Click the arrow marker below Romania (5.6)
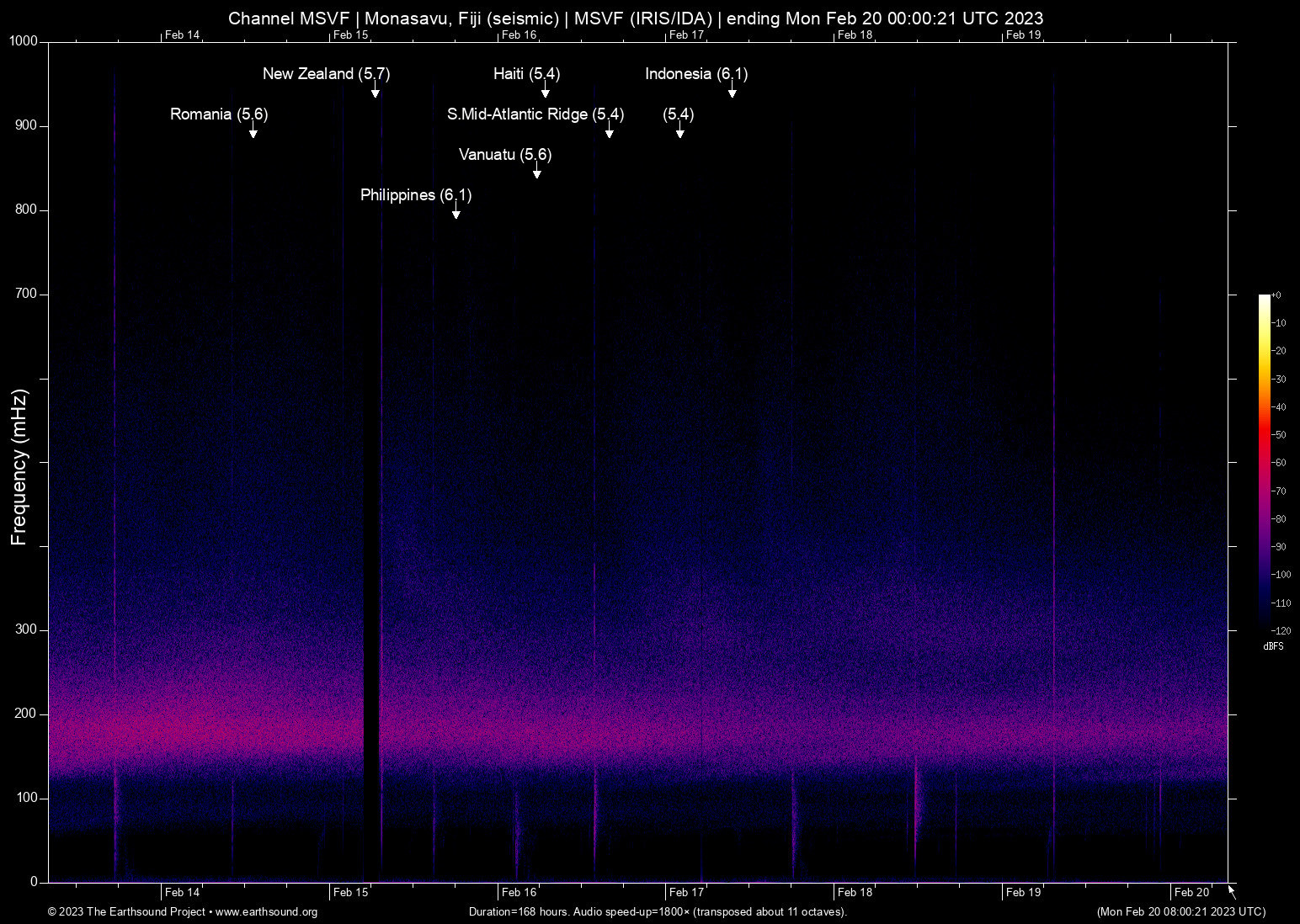1300x924 pixels. pyautogui.click(x=253, y=130)
